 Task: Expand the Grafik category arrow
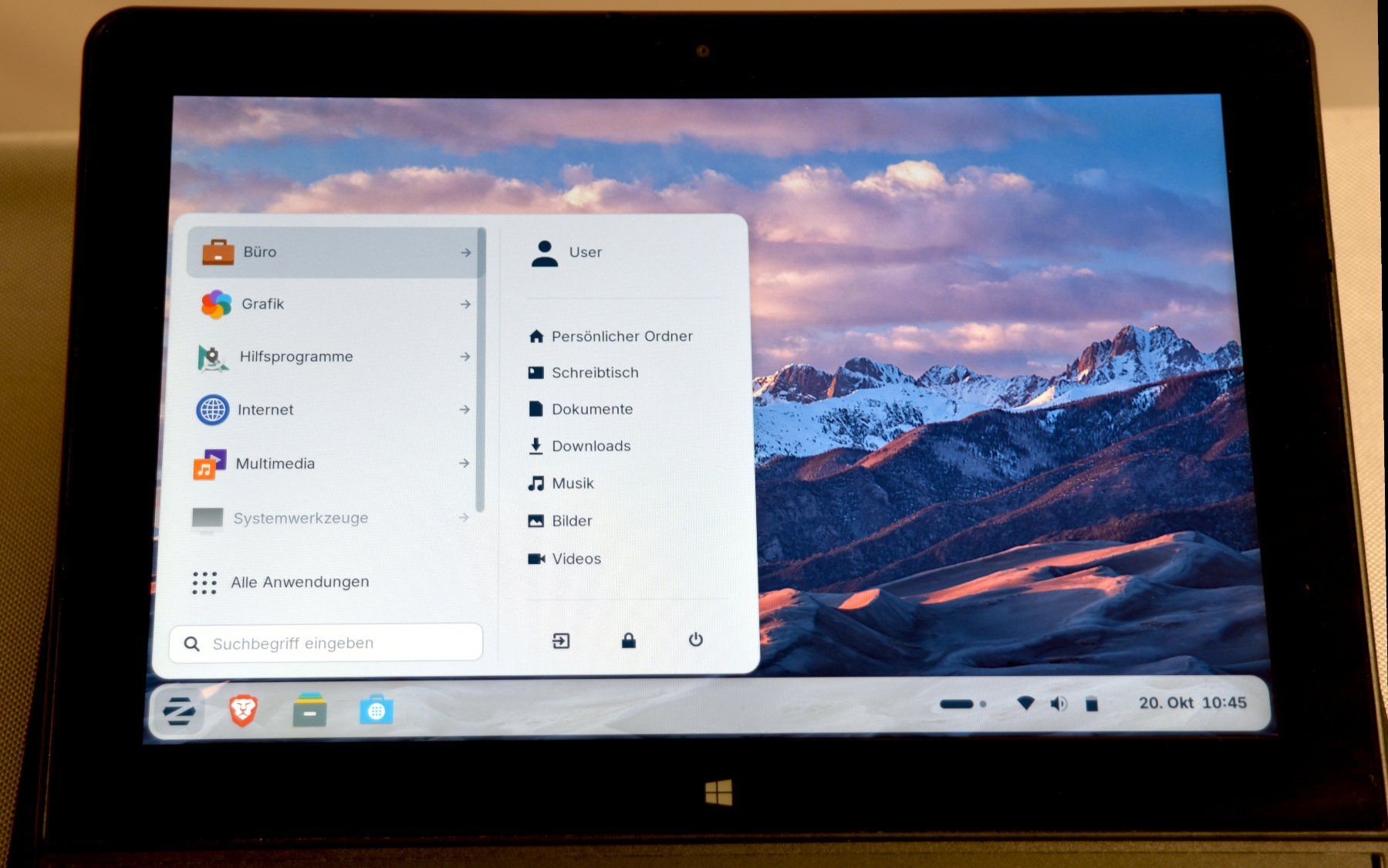465,304
